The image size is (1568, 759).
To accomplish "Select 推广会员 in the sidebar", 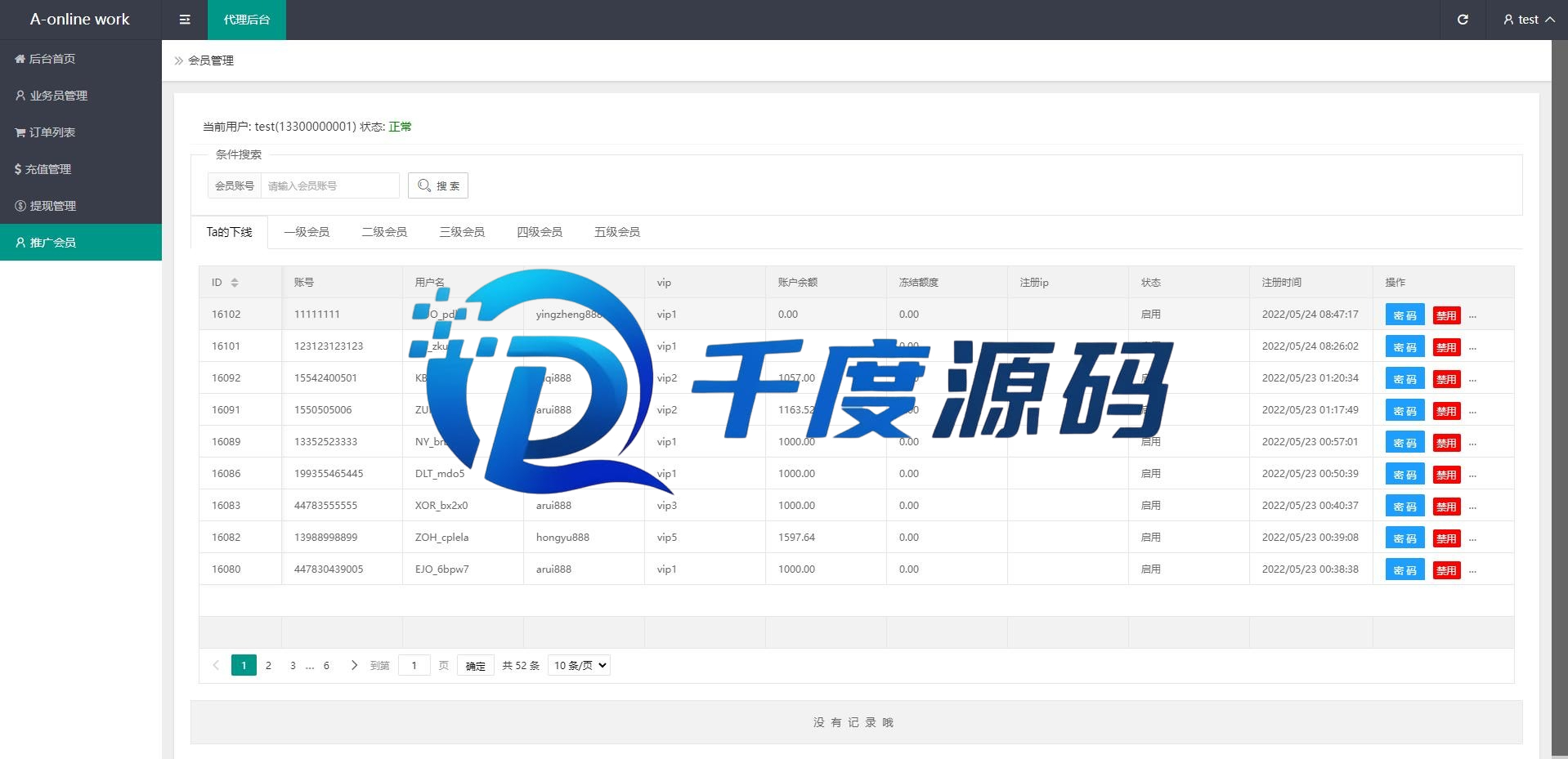I will (81, 243).
